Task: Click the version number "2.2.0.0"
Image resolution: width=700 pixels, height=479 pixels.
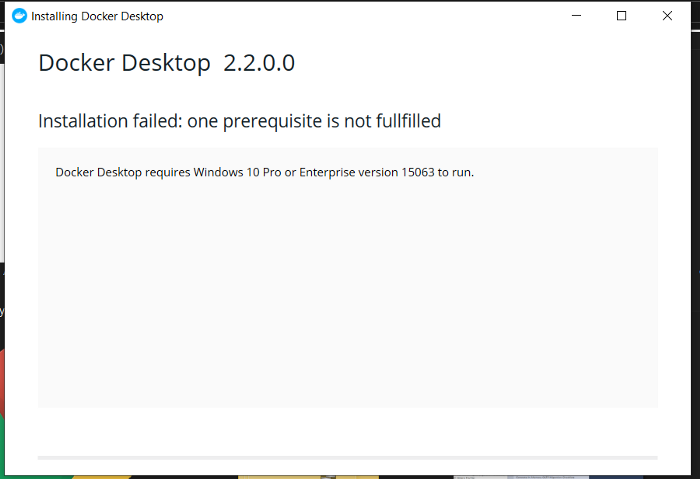Action: pos(259,63)
